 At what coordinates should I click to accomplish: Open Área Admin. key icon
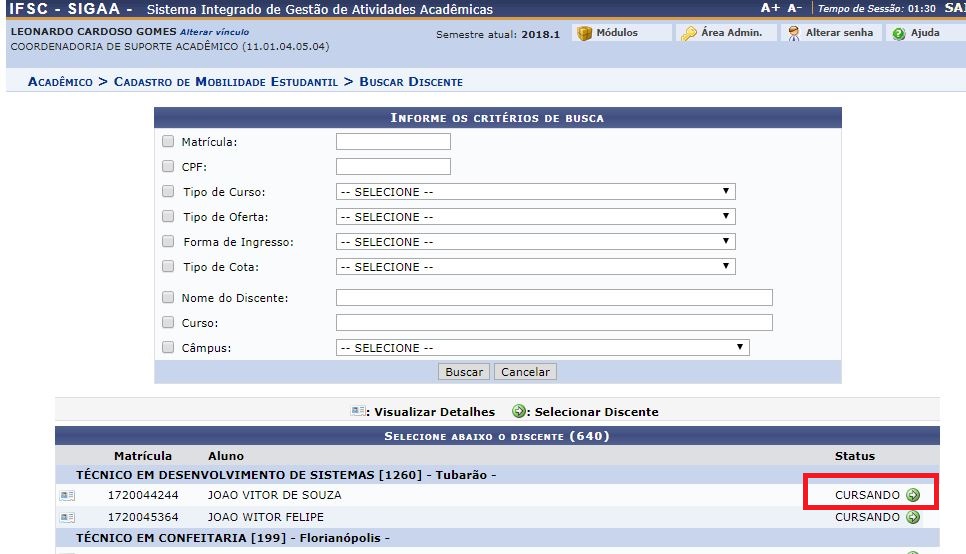click(688, 33)
